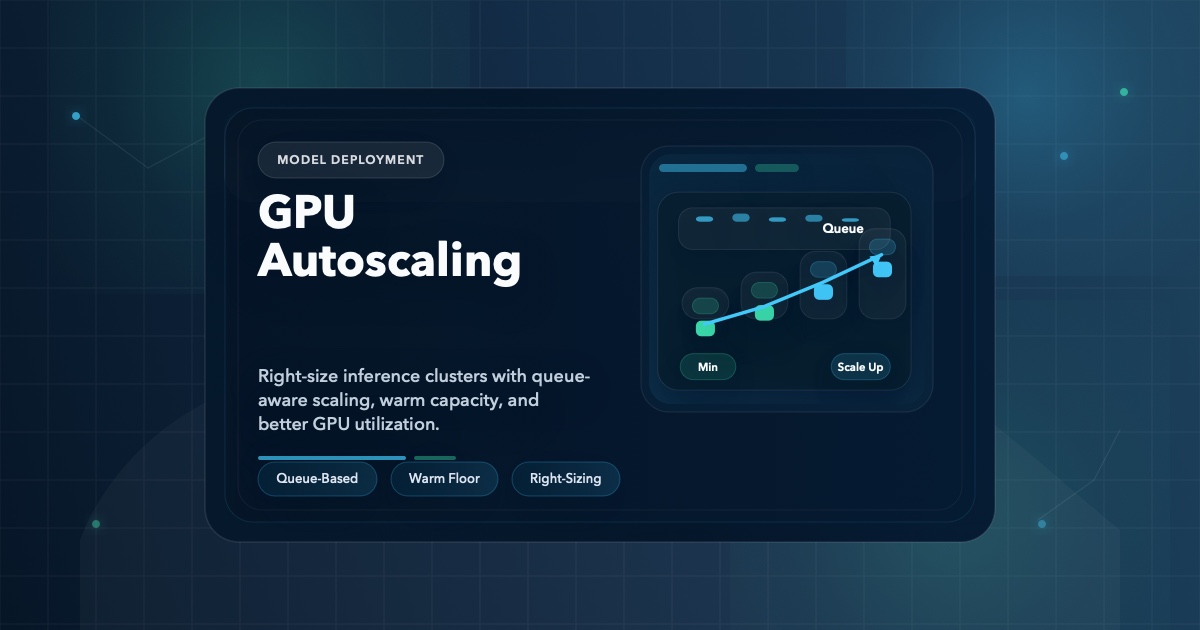Click the Queue label on the chart panel
This screenshot has width=1200, height=630.
(x=843, y=228)
